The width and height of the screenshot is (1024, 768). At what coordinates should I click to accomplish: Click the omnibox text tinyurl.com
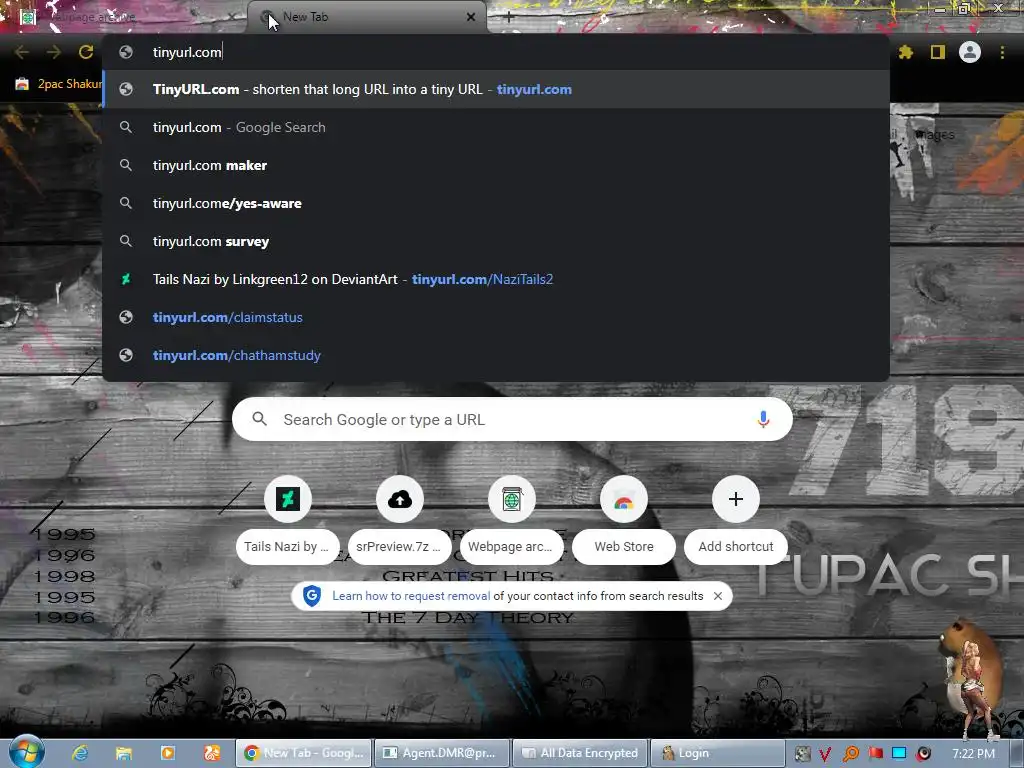(x=187, y=52)
